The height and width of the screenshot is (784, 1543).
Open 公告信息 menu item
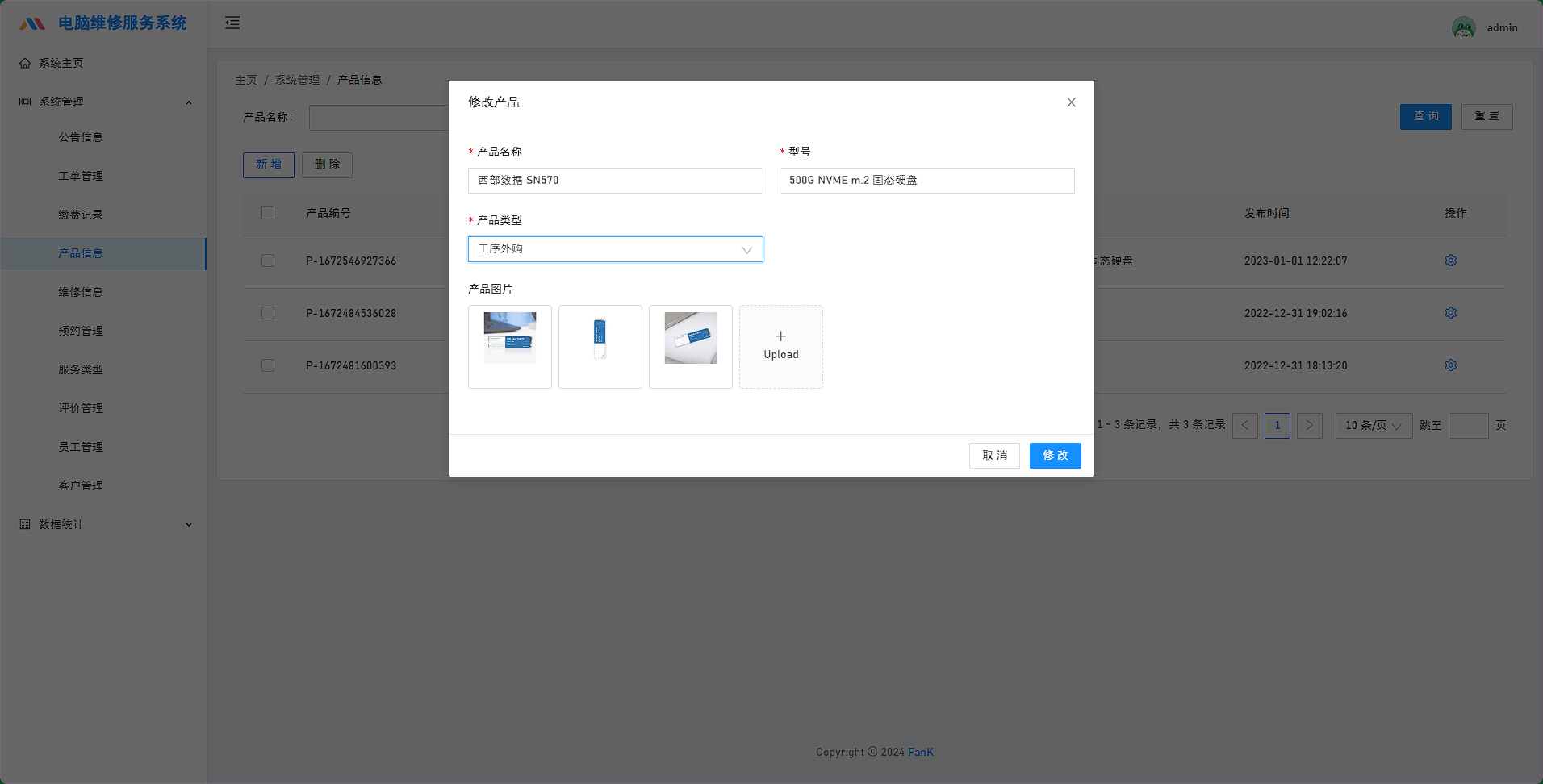click(x=103, y=137)
